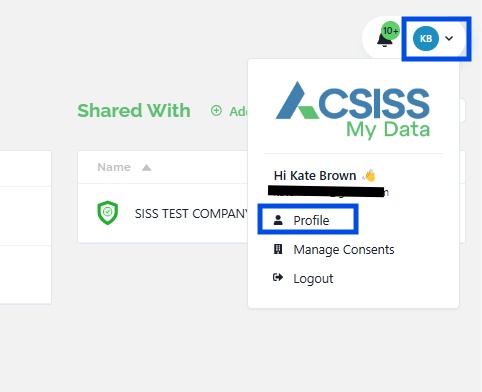The height and width of the screenshot is (392, 482).
Task: Open the notifications bell
Action: (x=384, y=41)
